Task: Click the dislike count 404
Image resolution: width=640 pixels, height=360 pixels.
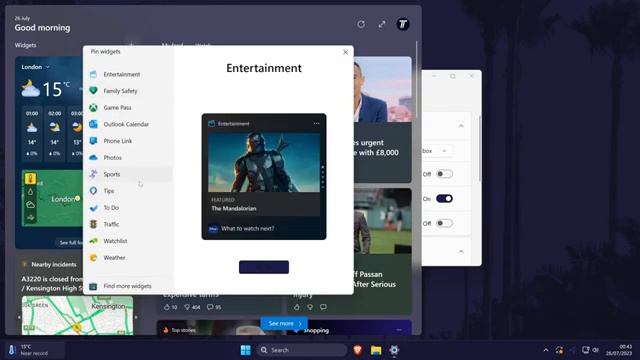Action: [192, 307]
